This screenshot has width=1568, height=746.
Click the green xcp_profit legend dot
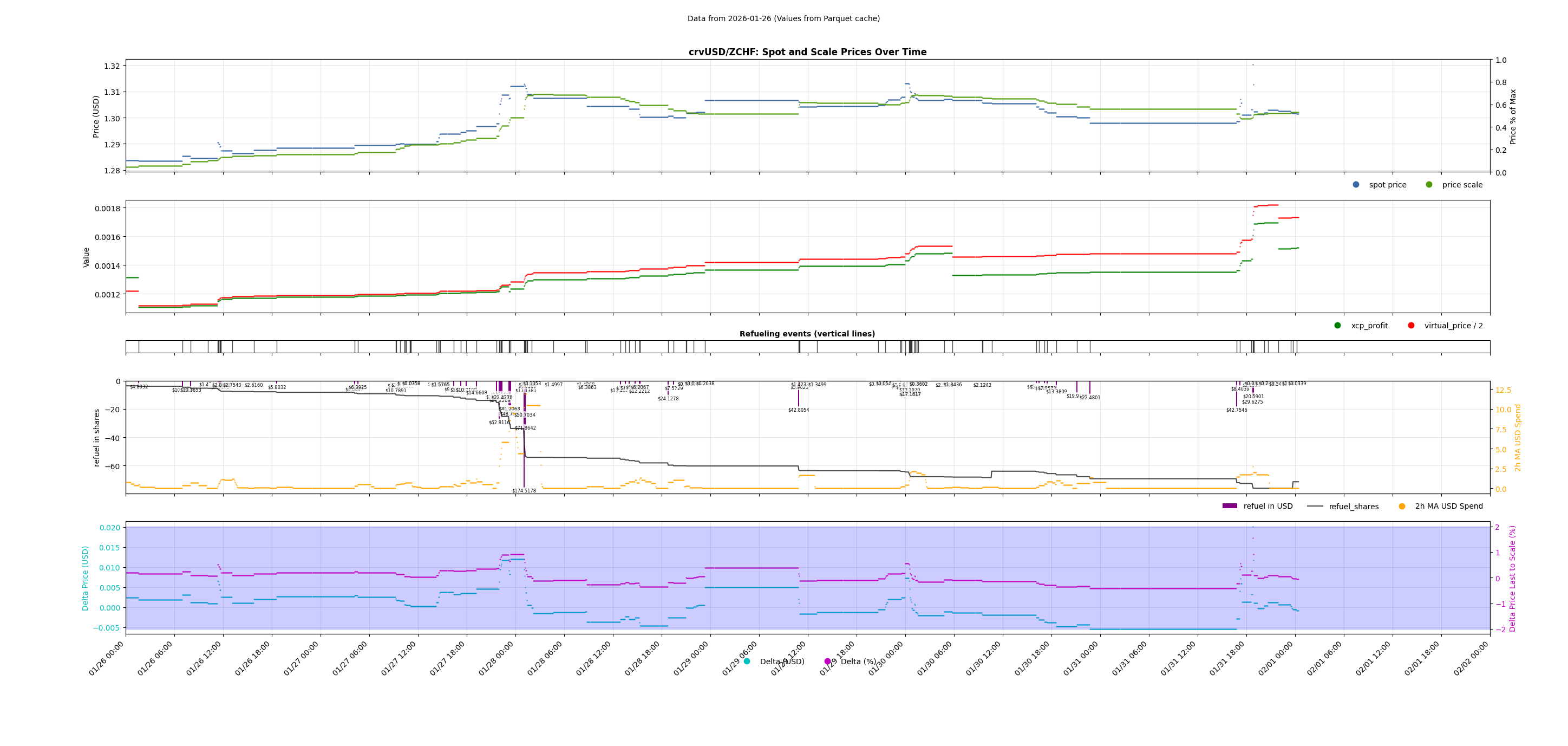[x=1337, y=326]
